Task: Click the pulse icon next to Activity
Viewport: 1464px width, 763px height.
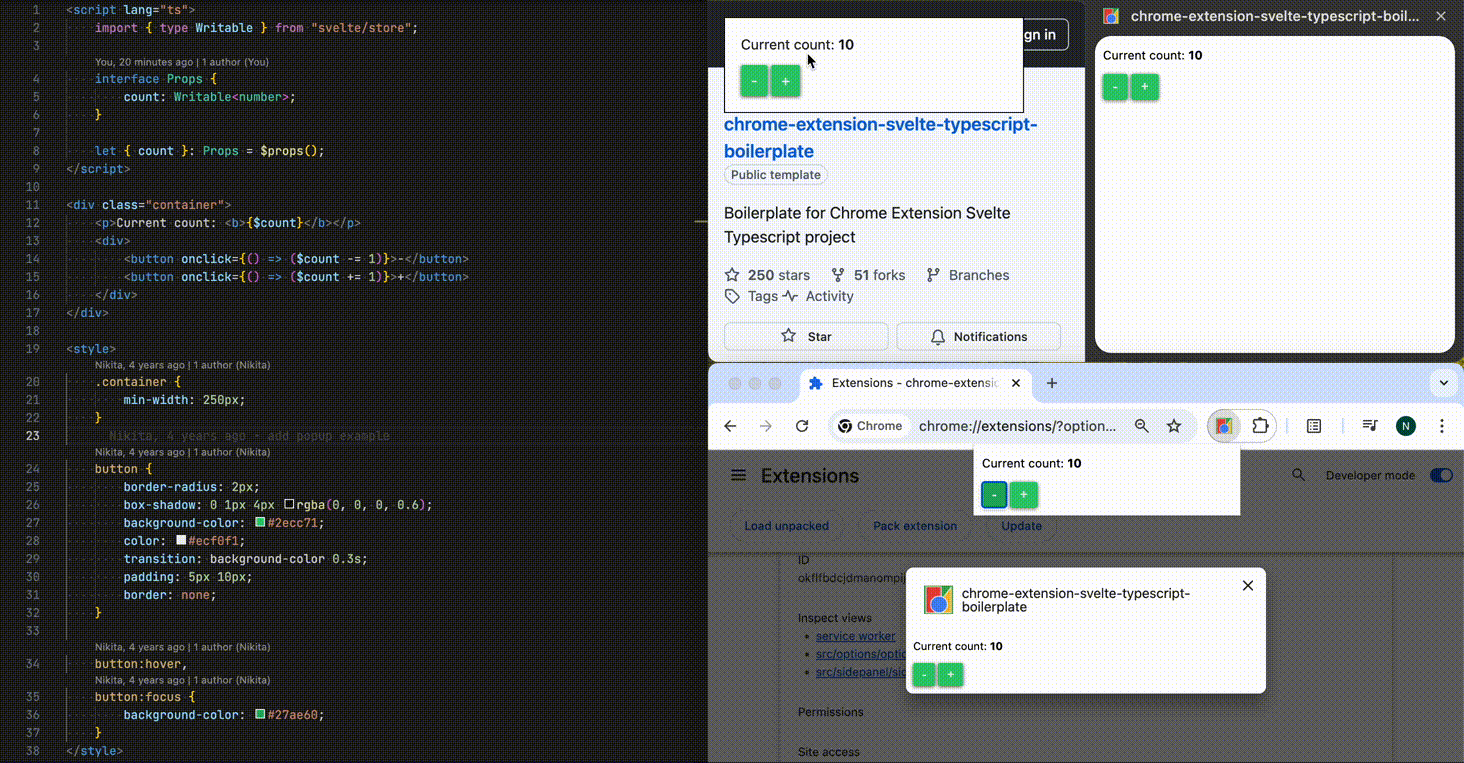Action: pyautogui.click(x=790, y=296)
